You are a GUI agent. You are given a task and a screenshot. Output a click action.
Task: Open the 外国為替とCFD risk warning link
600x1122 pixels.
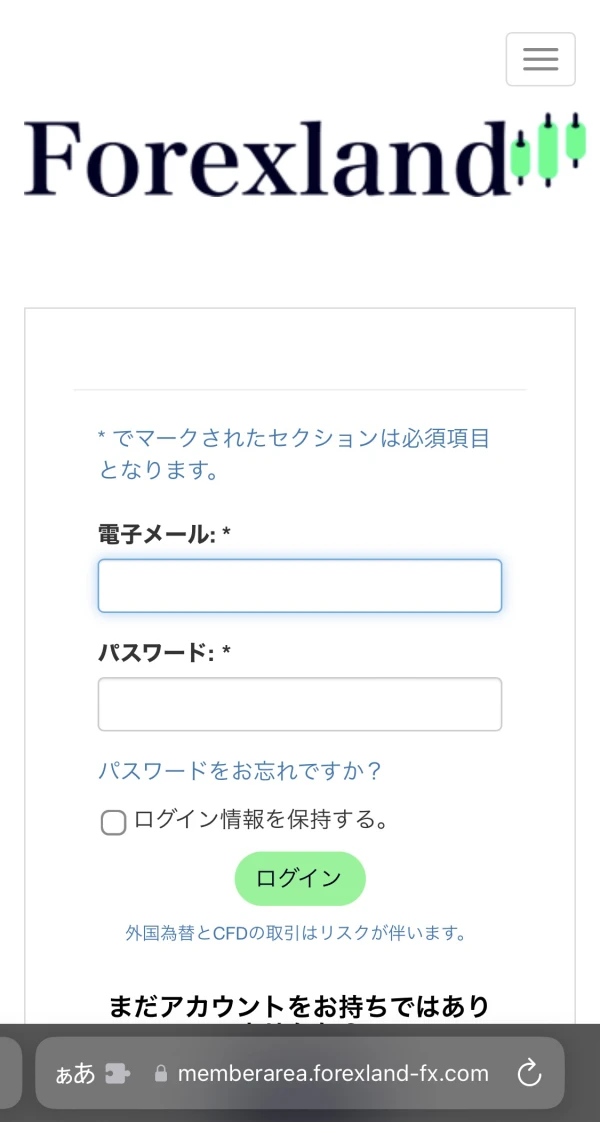click(x=296, y=933)
